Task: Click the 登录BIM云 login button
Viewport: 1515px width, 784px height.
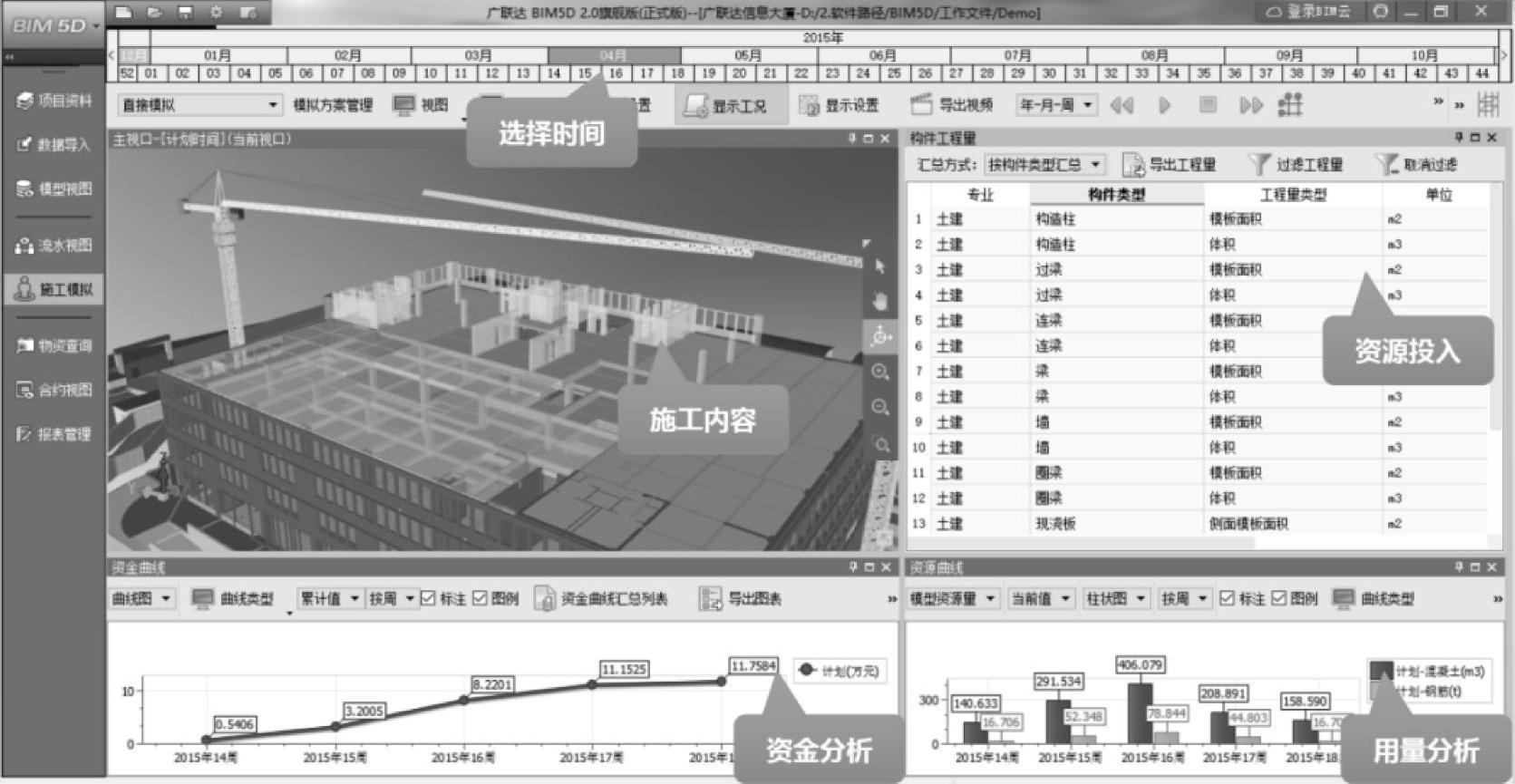Action: (x=1308, y=12)
